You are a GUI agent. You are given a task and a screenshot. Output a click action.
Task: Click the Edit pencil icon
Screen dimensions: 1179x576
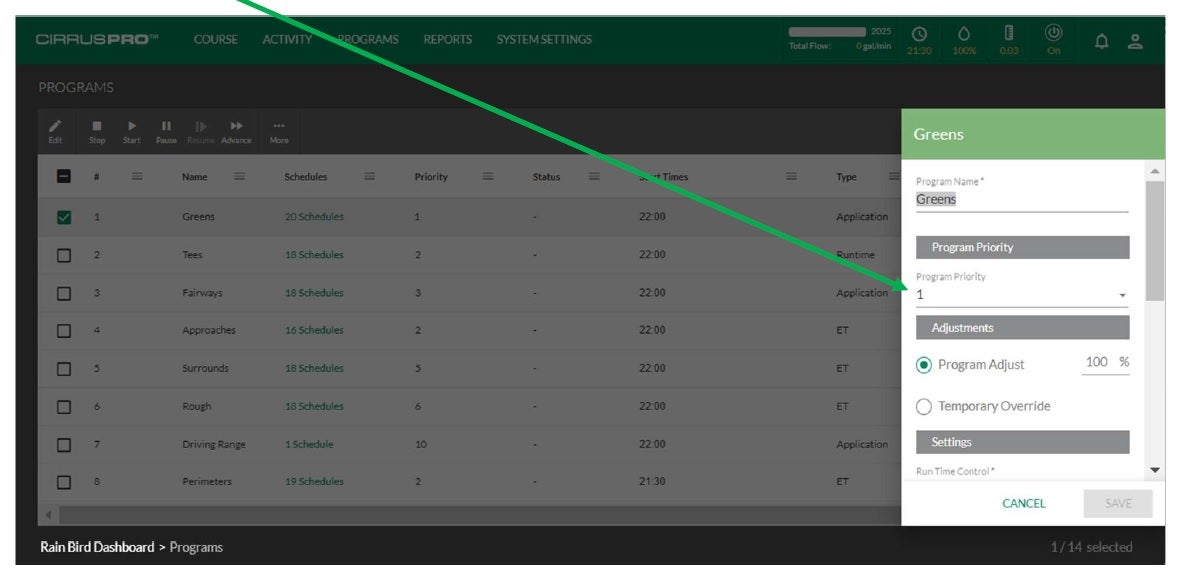56,126
